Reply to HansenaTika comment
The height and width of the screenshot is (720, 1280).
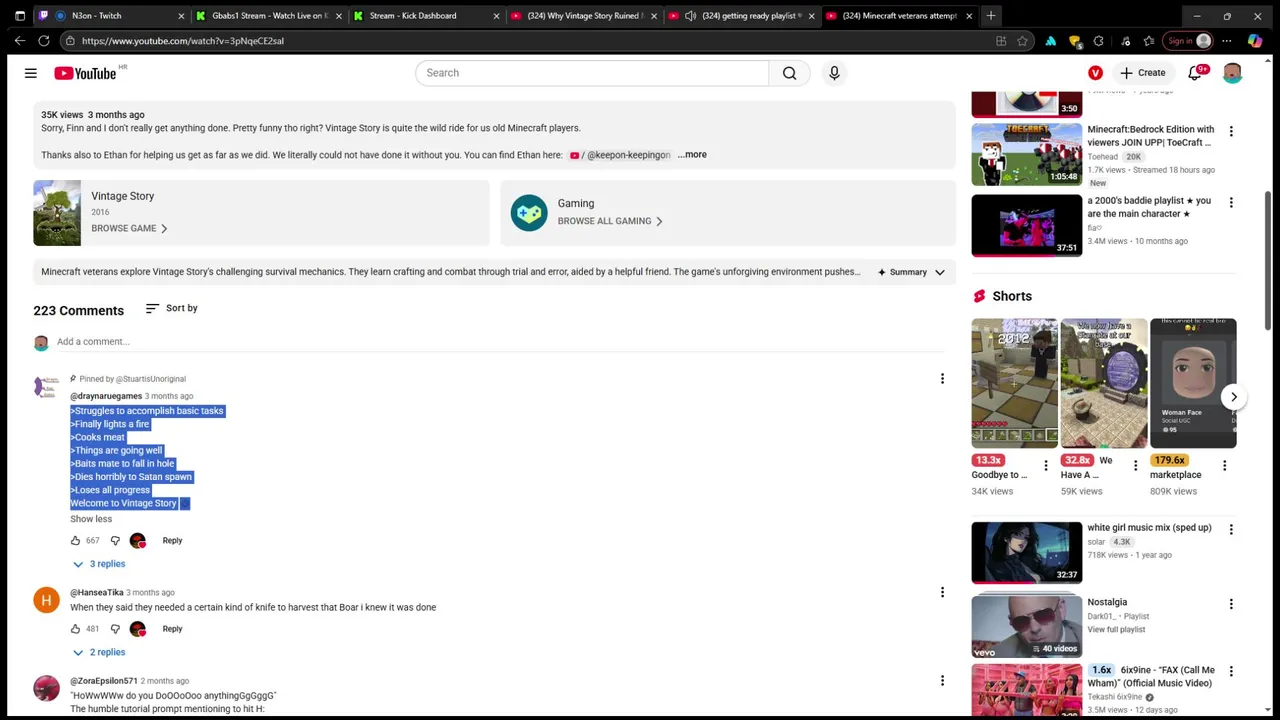point(172,629)
